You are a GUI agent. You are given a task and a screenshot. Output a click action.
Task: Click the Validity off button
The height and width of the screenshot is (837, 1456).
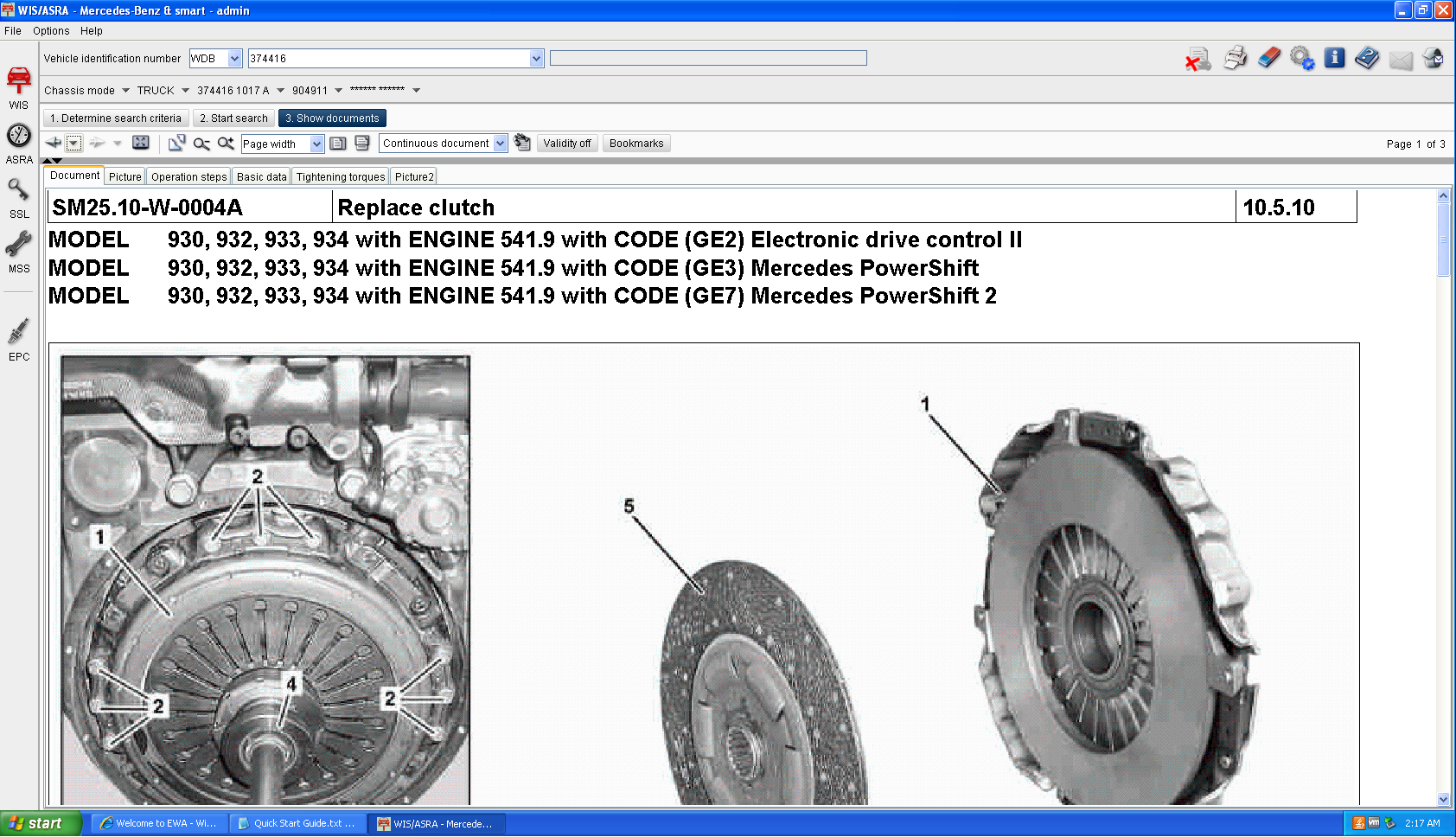(567, 144)
